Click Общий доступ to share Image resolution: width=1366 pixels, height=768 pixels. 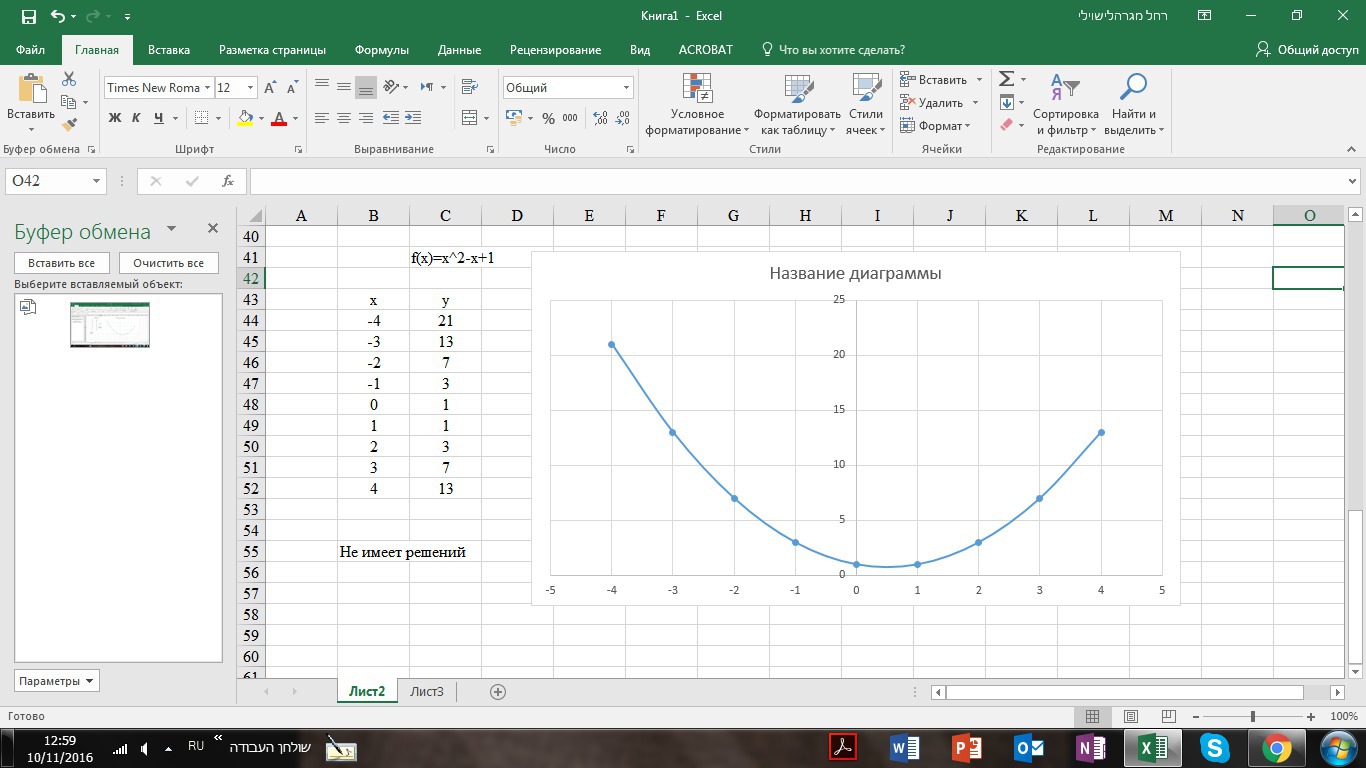tap(1308, 50)
